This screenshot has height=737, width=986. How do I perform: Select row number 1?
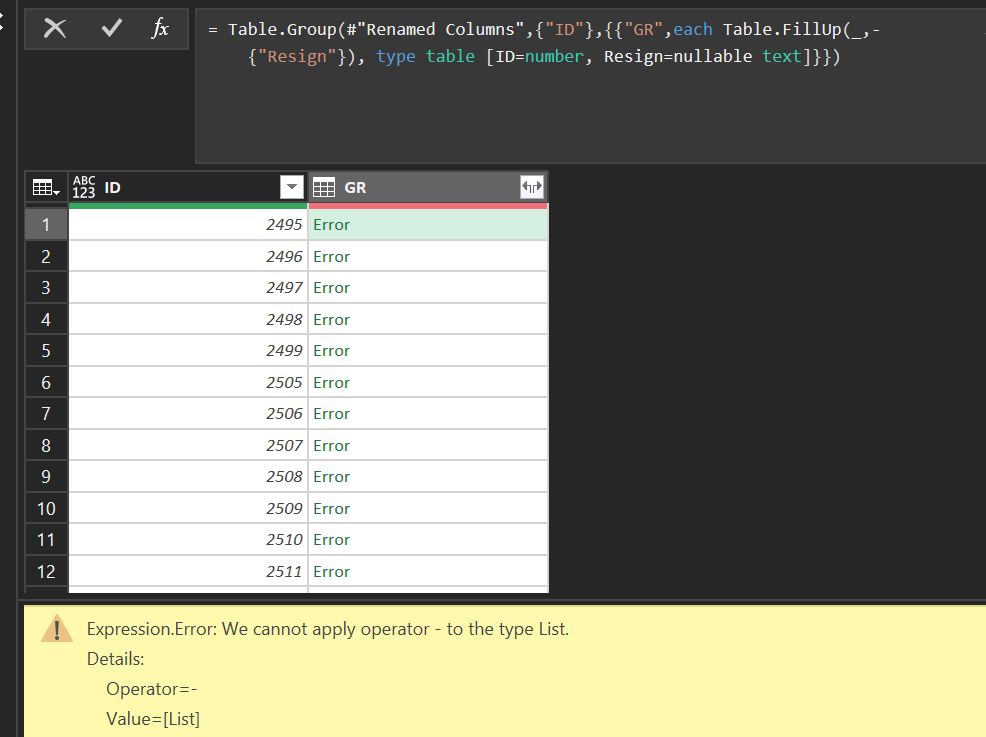46,224
